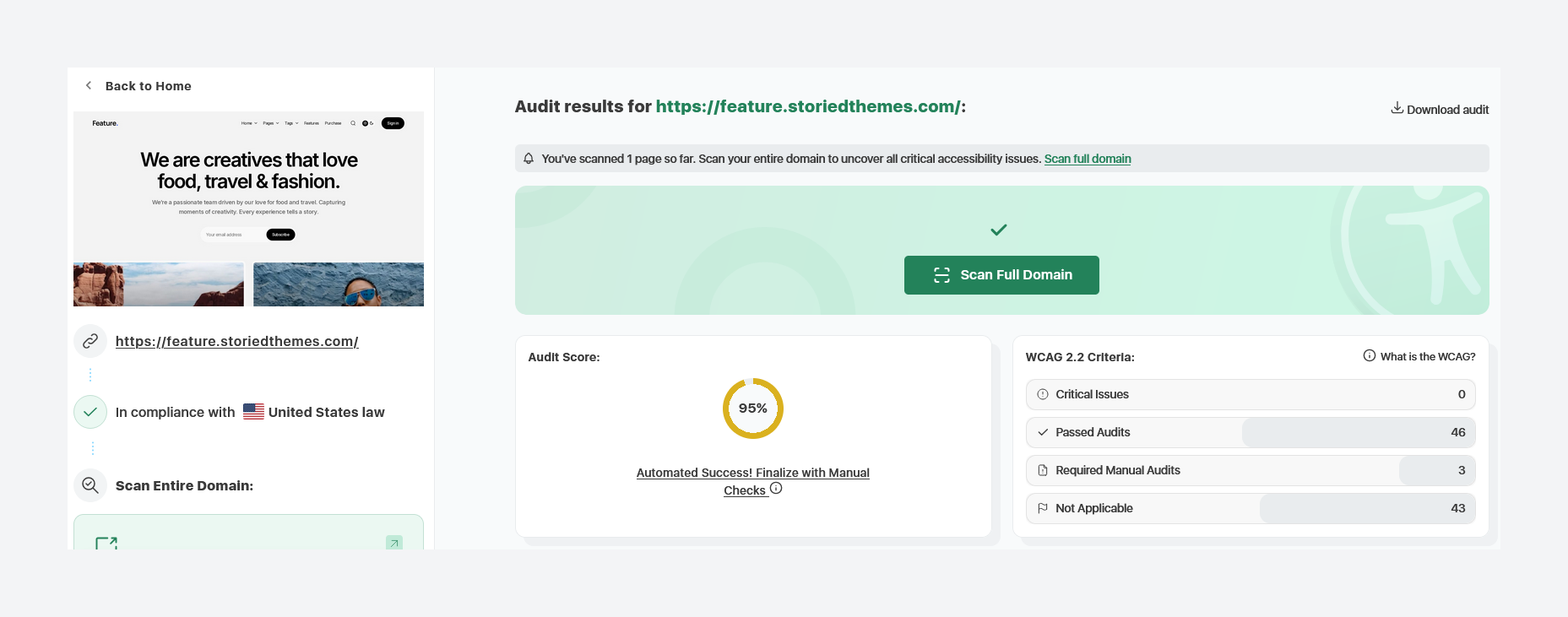
Task: Click the green compliance checkmark circle
Action: click(x=90, y=412)
